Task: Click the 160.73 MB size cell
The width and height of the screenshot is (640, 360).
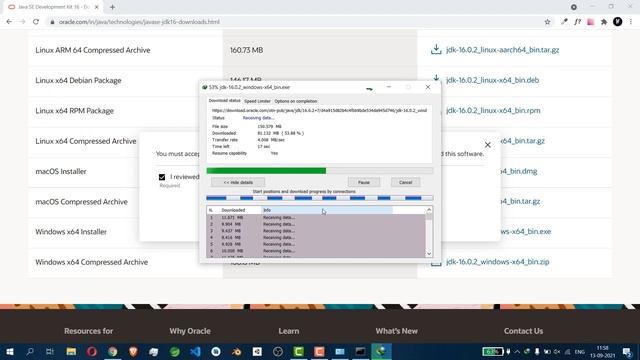Action: click(x=246, y=50)
